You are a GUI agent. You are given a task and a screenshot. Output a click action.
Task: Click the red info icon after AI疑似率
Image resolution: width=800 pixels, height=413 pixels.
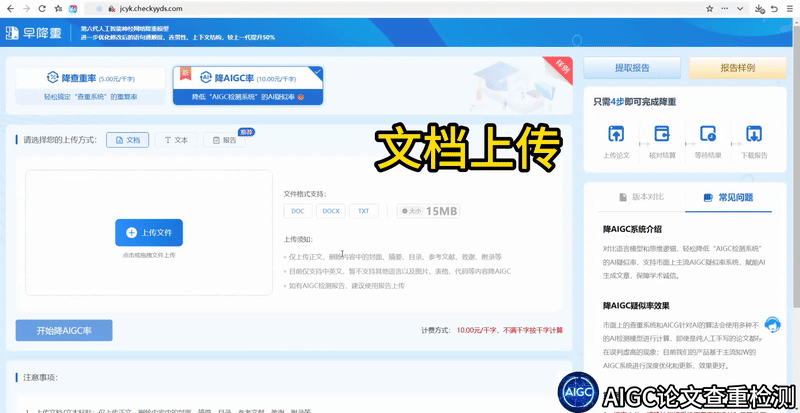click(x=301, y=96)
